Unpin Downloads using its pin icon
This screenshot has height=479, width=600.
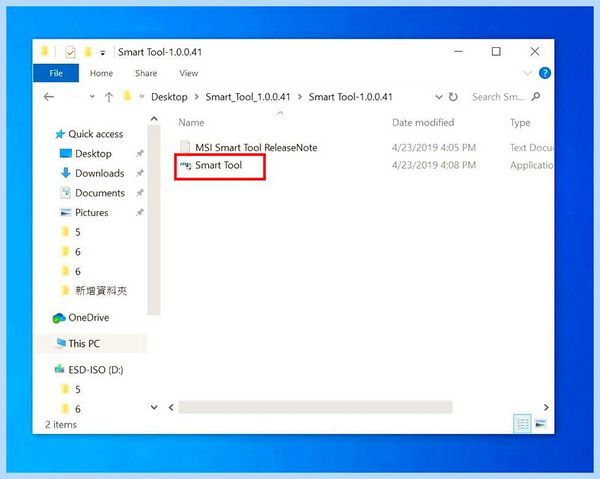(140, 173)
